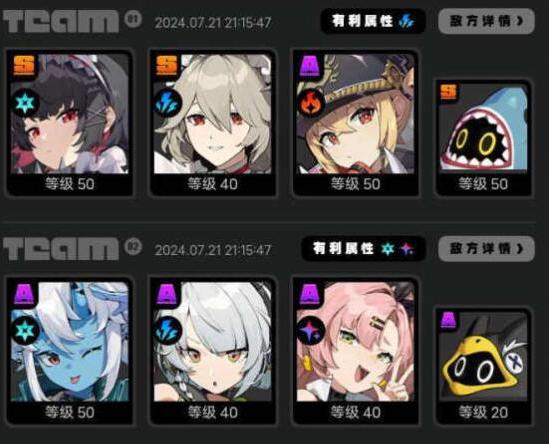Screen dimensions: 549x444
Task: Click A-rank badge on blonde officer card
Action: [310, 65]
